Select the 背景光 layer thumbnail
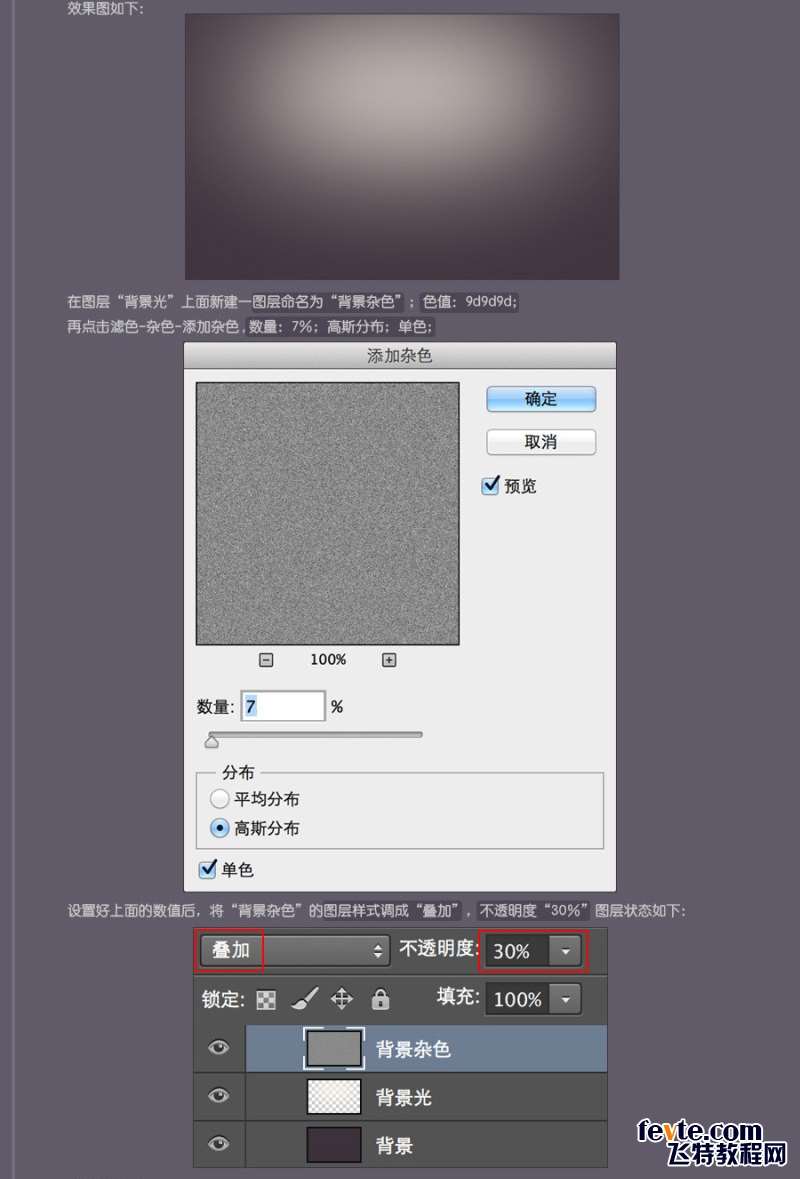Screen dimensions: 800x1179 point(334,1096)
